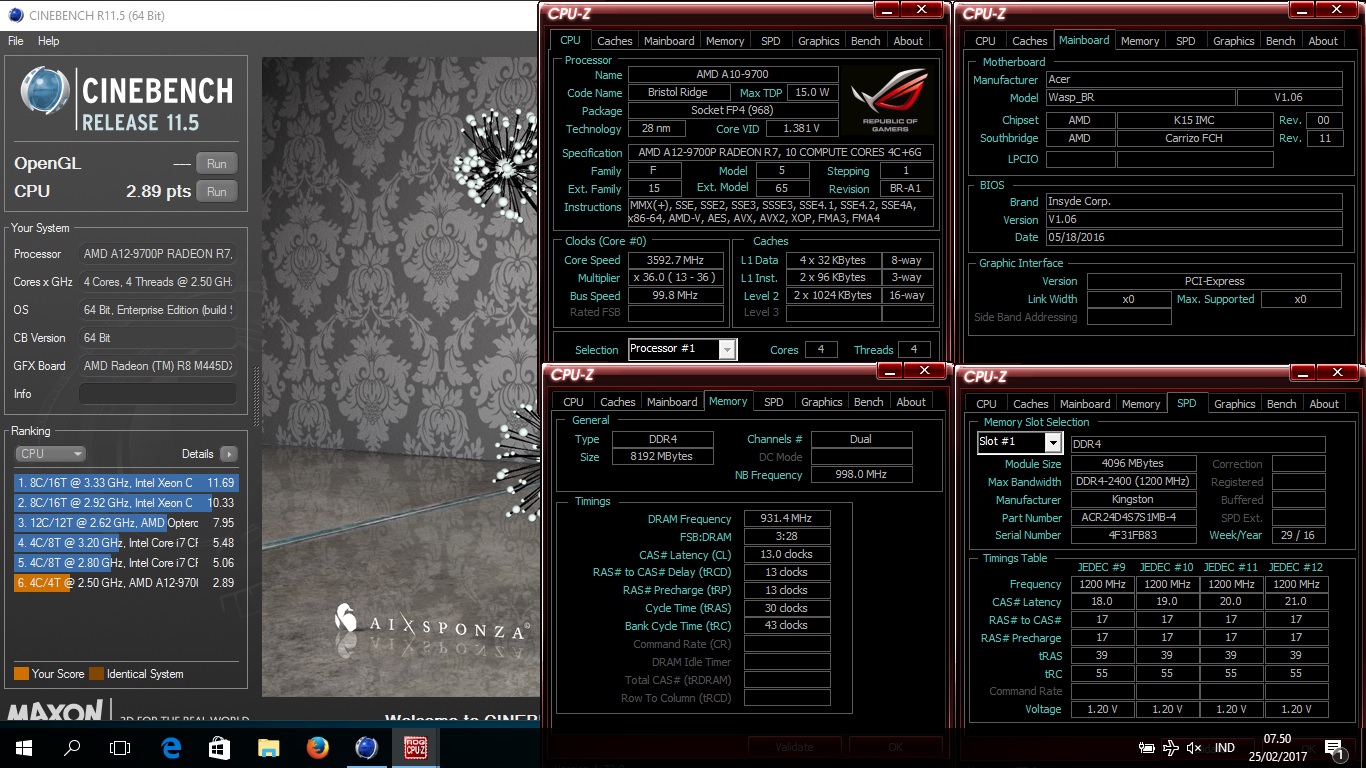The width and height of the screenshot is (1366, 768).
Task: Click the BIOS date 05/18/2016 field
Action: pos(1194,238)
